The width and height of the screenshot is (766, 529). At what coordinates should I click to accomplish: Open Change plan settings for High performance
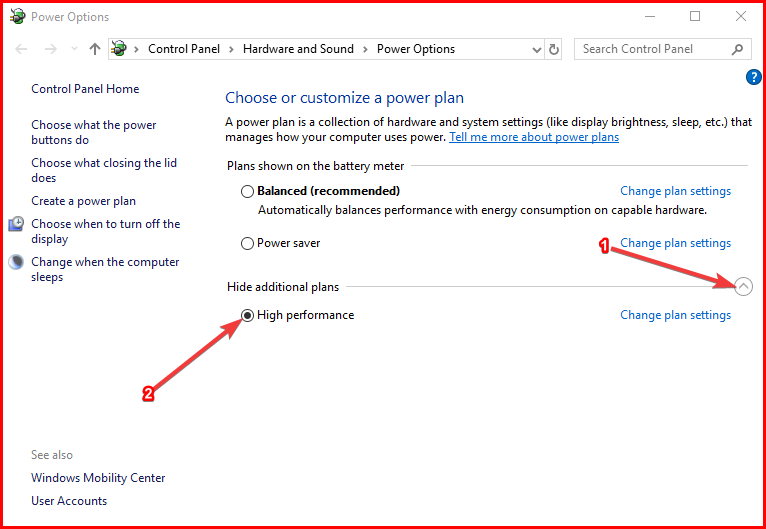(x=675, y=315)
